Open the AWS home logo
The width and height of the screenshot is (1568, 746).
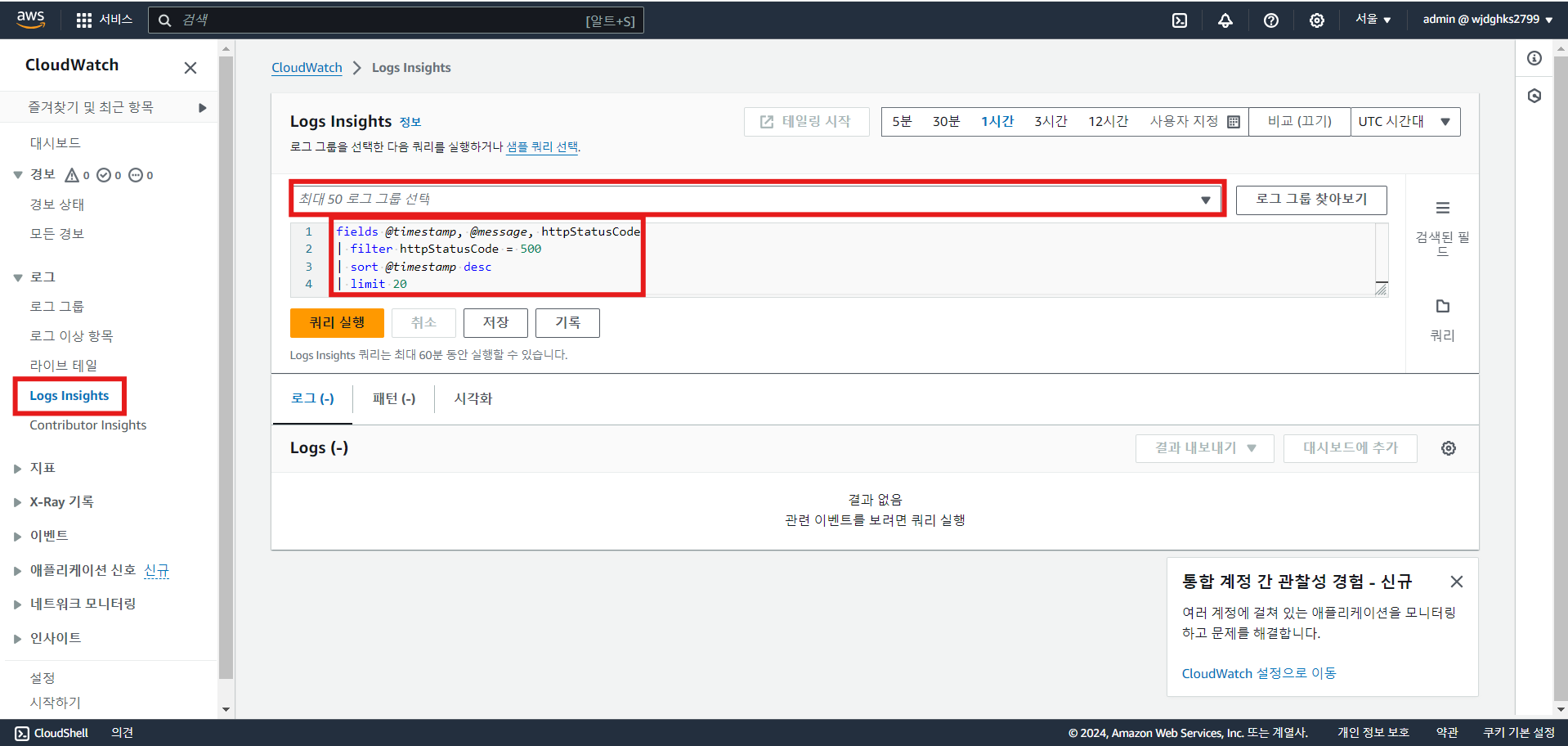(x=30, y=20)
